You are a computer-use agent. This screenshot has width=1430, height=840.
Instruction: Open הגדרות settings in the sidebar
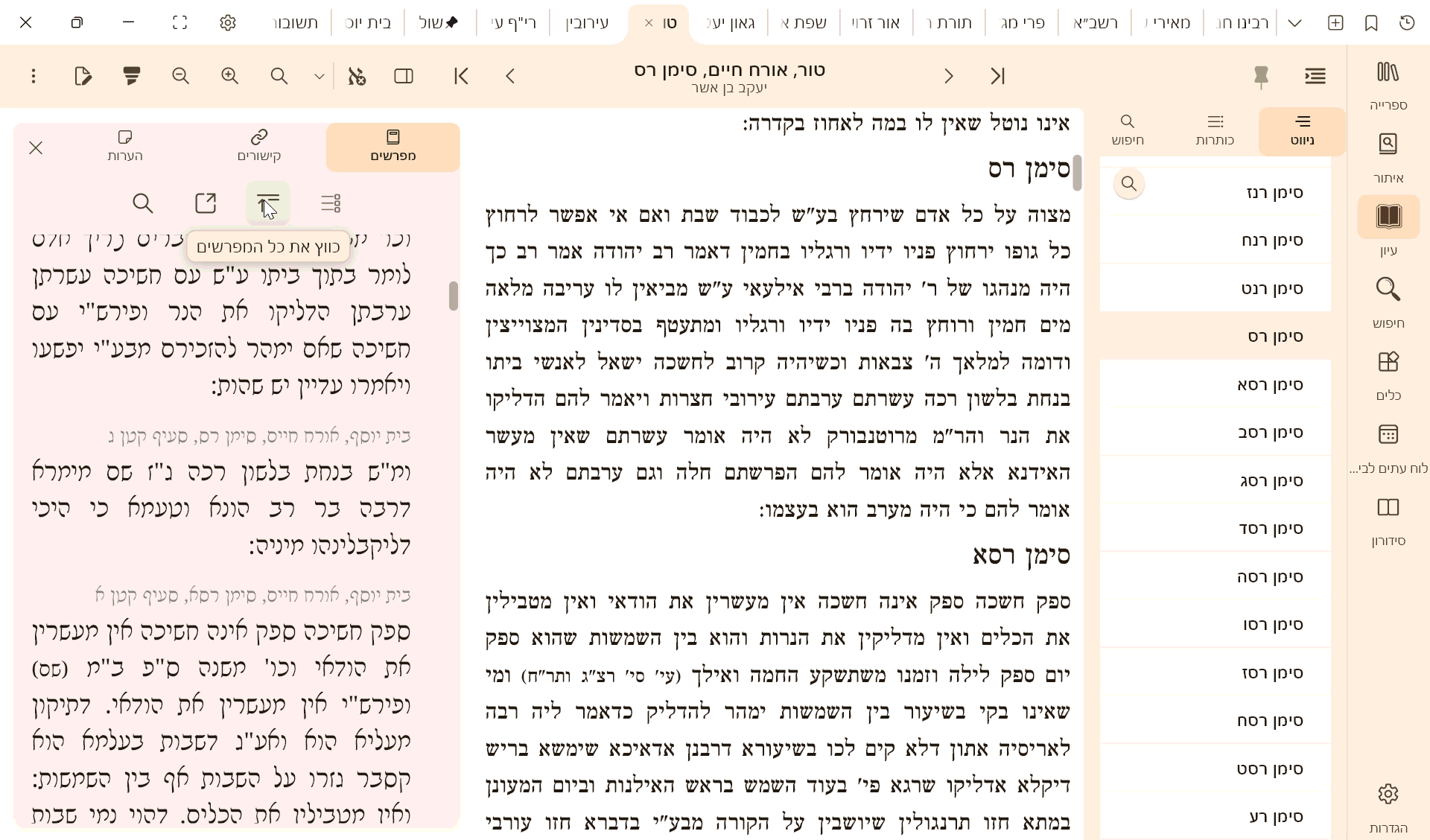1388,807
